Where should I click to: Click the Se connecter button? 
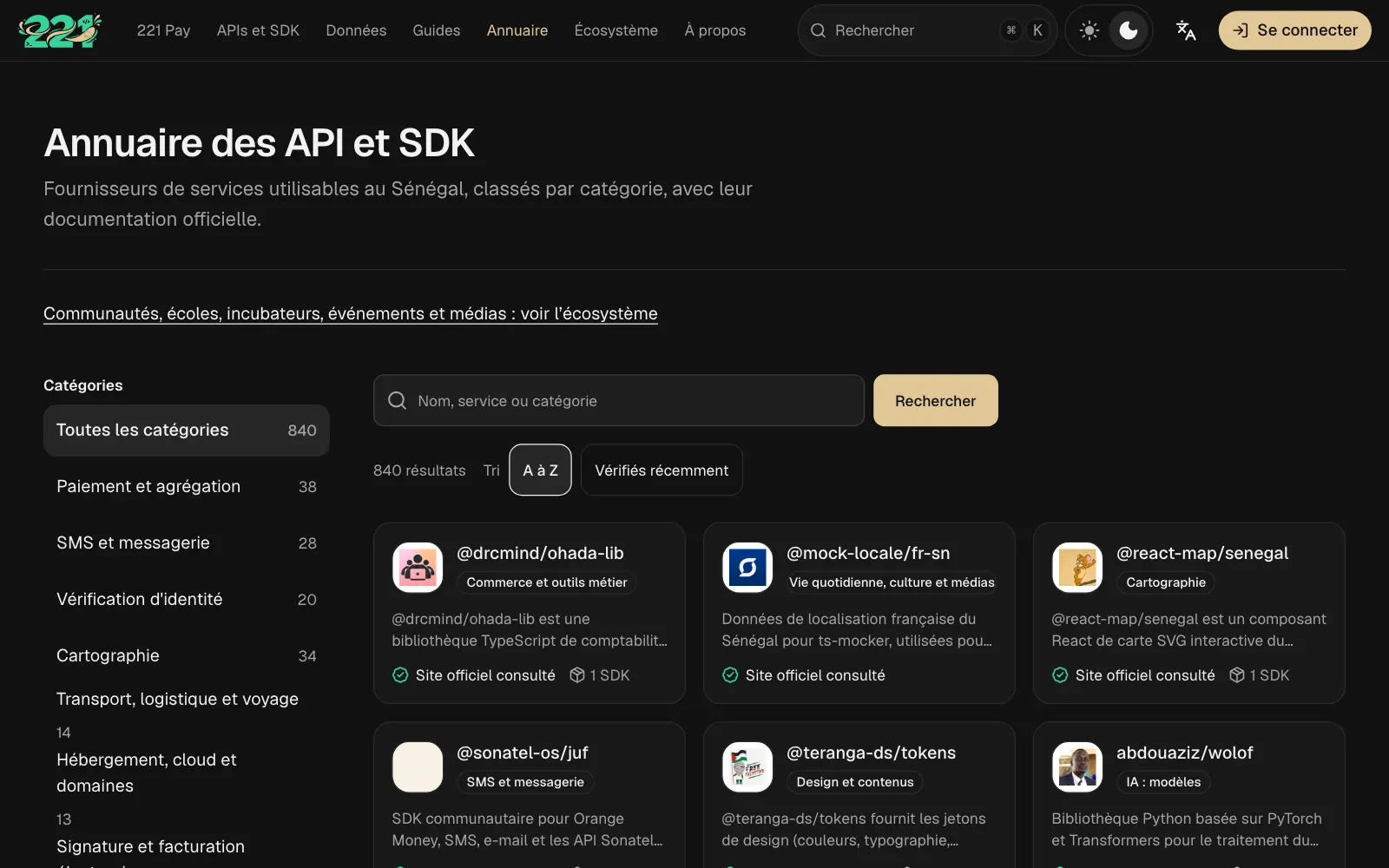pos(1294,30)
